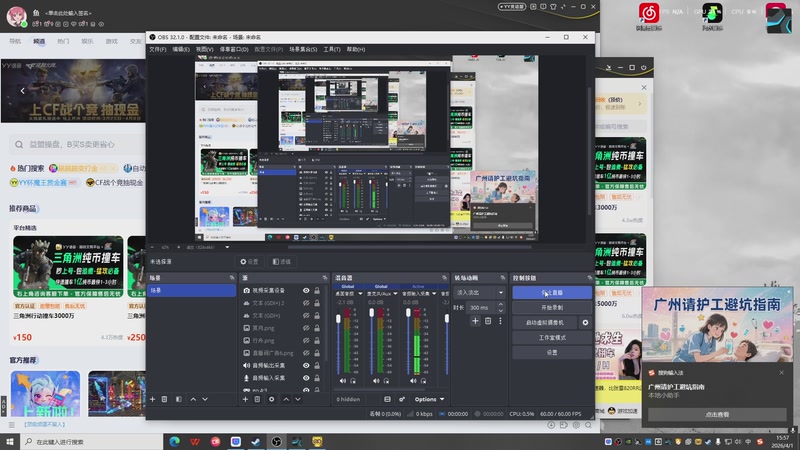This screenshot has width=800, height=450.
Task: Move the source down with the Sources dock arrow
Action: (x=298, y=399)
